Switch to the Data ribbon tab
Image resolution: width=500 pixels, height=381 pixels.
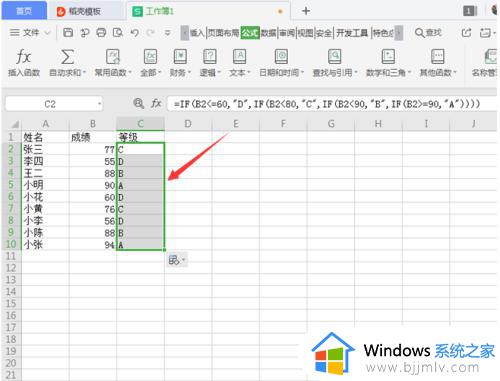point(268,33)
